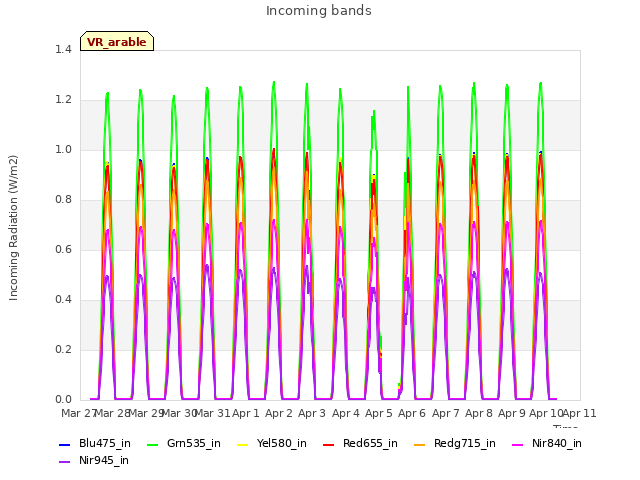Click the red Red655_in legend swatch
This screenshot has width=640, height=480.
329,444
